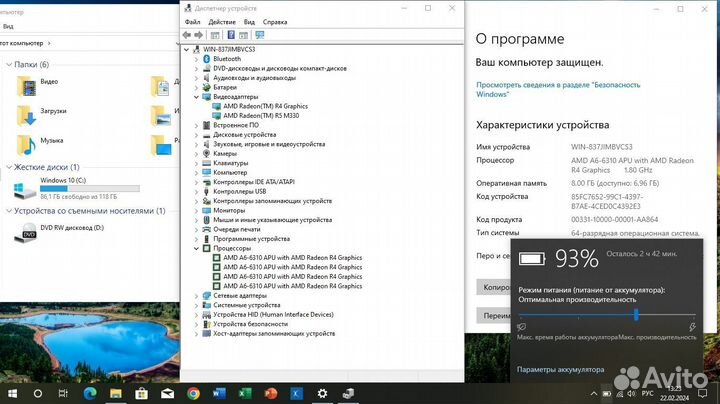Select Устройства безопасности row
This screenshot has height=404, width=720.
pyautogui.click(x=250, y=324)
